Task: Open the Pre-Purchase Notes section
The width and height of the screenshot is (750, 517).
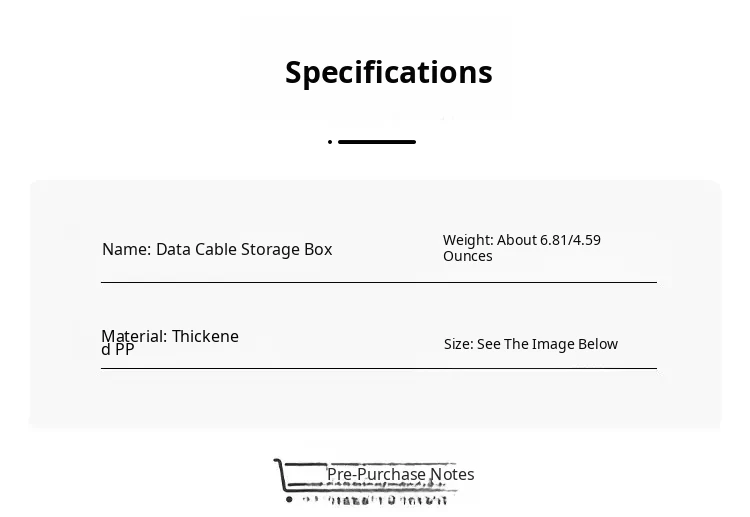Action: click(x=400, y=474)
